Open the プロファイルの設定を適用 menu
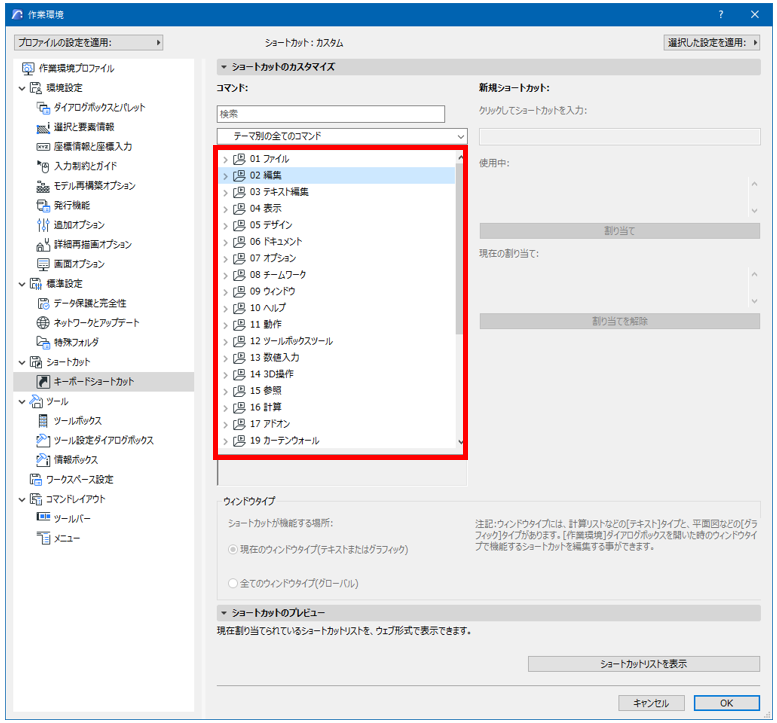The height and width of the screenshot is (723, 777). [89, 43]
